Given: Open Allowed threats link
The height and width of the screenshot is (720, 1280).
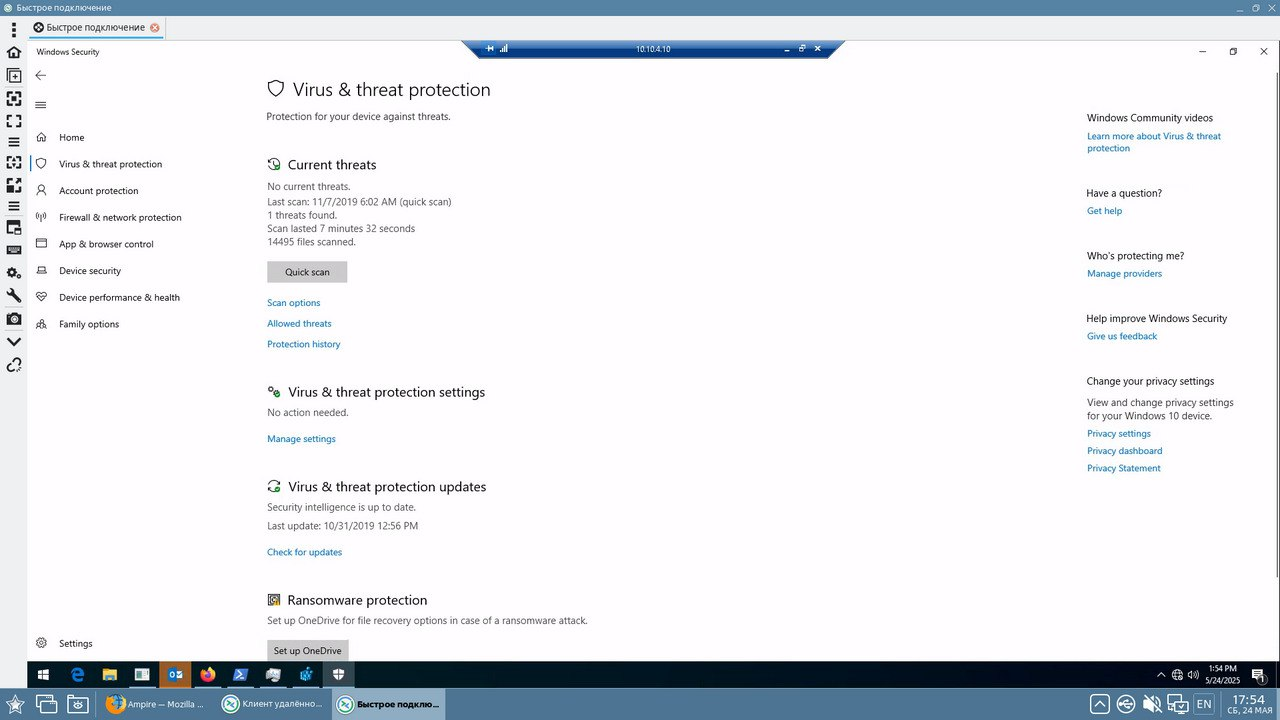Looking at the screenshot, I should 299,324.
